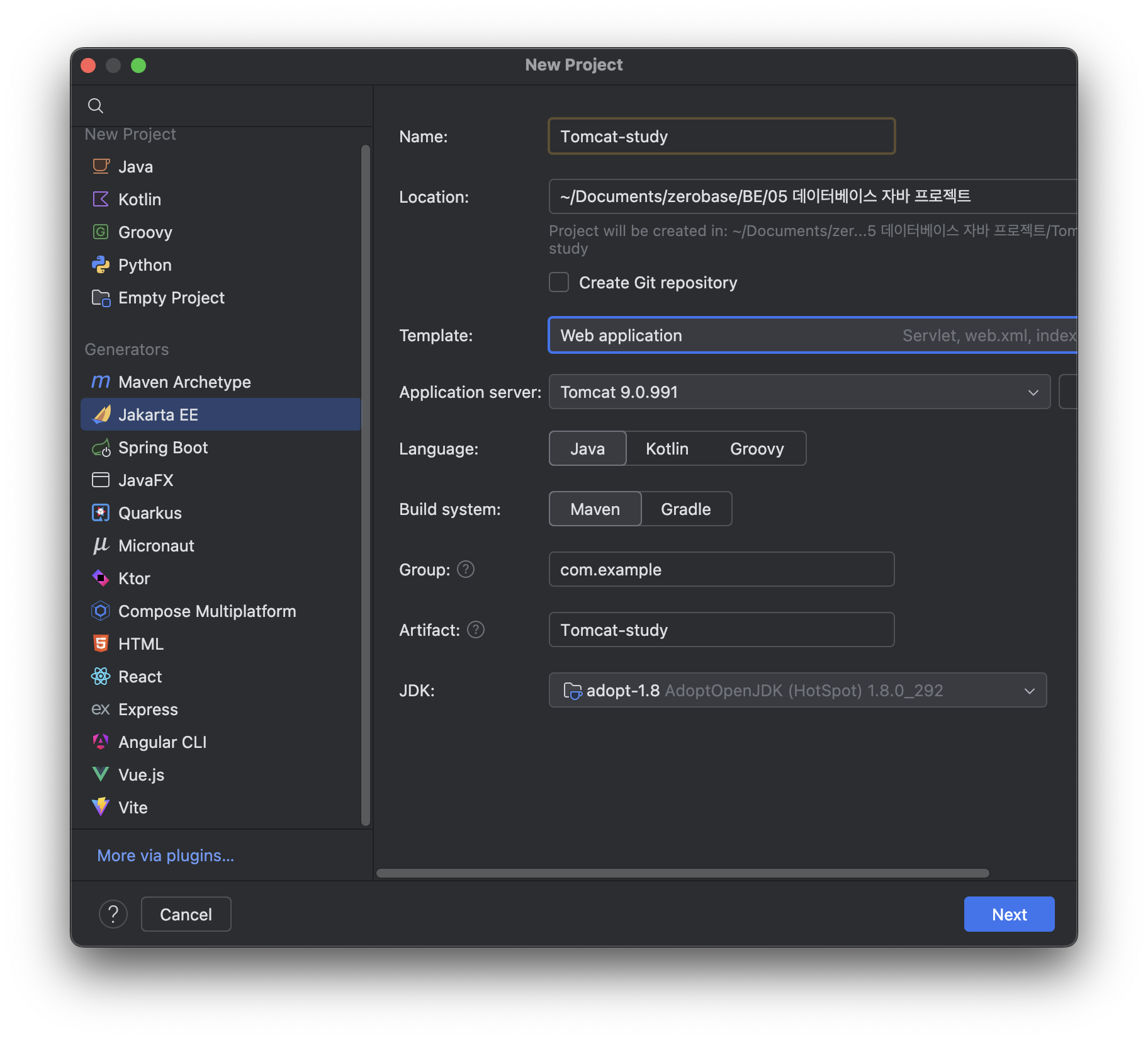Screen dimensions: 1148x1040
Task: Click the Kotlin logo icon
Action: coord(101,199)
